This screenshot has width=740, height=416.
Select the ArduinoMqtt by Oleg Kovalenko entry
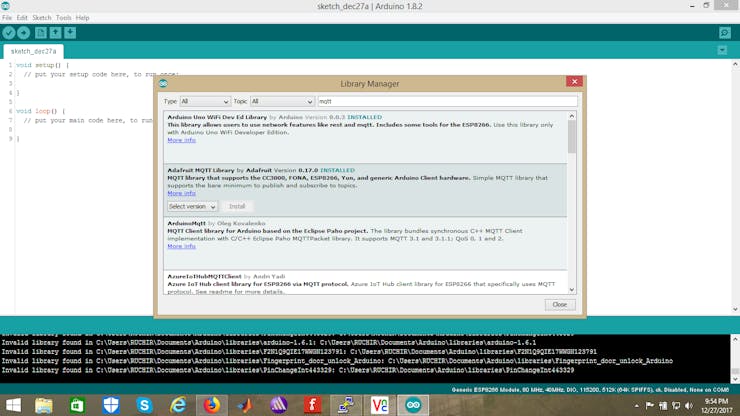(x=365, y=243)
